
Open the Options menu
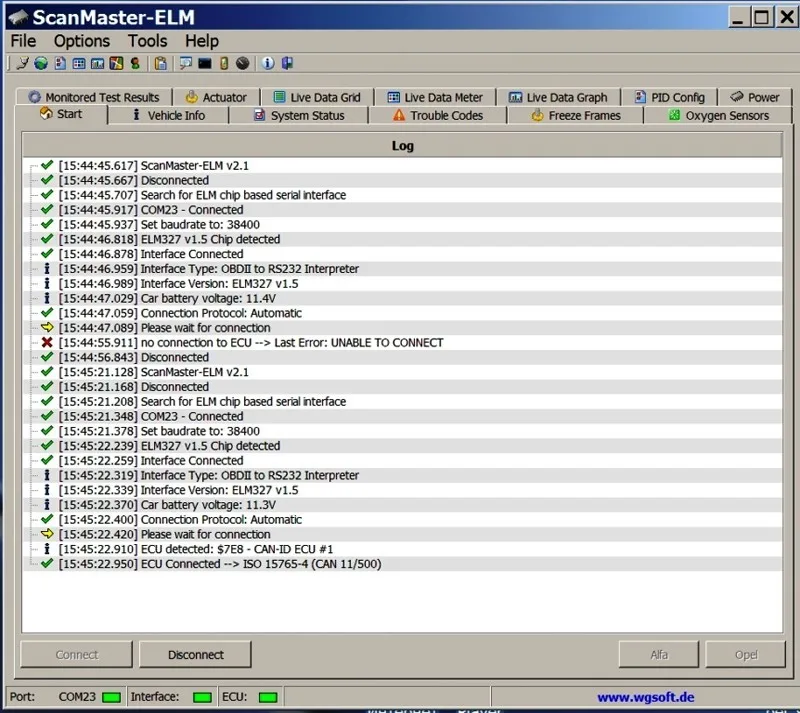pyautogui.click(x=82, y=41)
